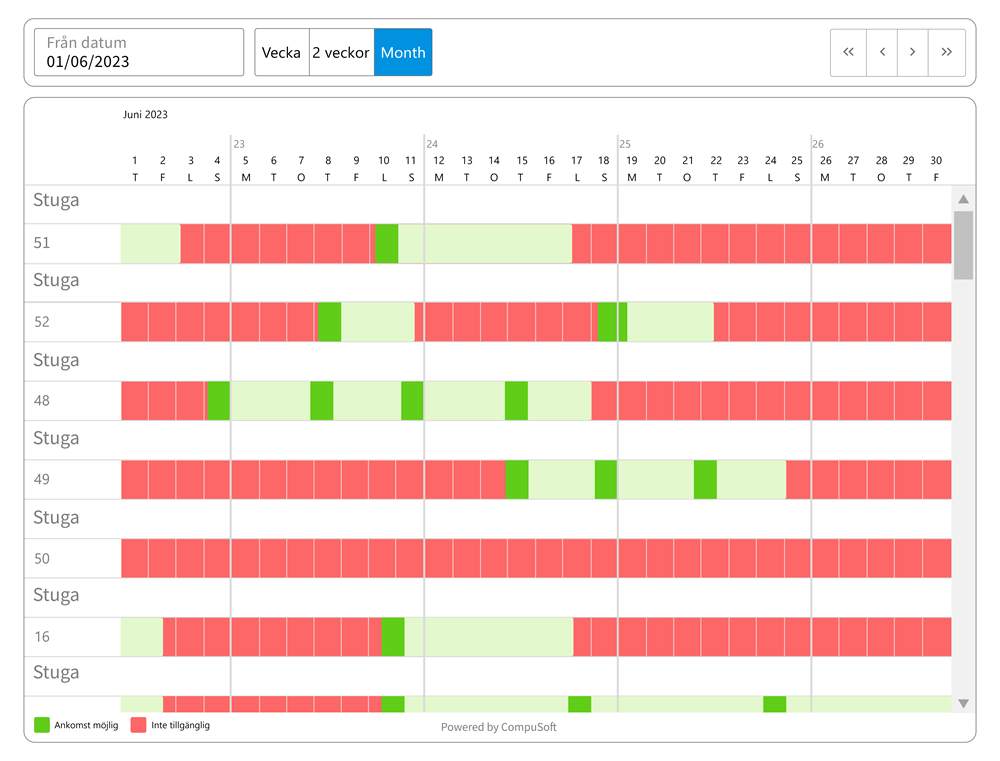Pick the green arrival cell on 4 June for Stuga 48
This screenshot has height=761, width=1000.
[x=217, y=401]
